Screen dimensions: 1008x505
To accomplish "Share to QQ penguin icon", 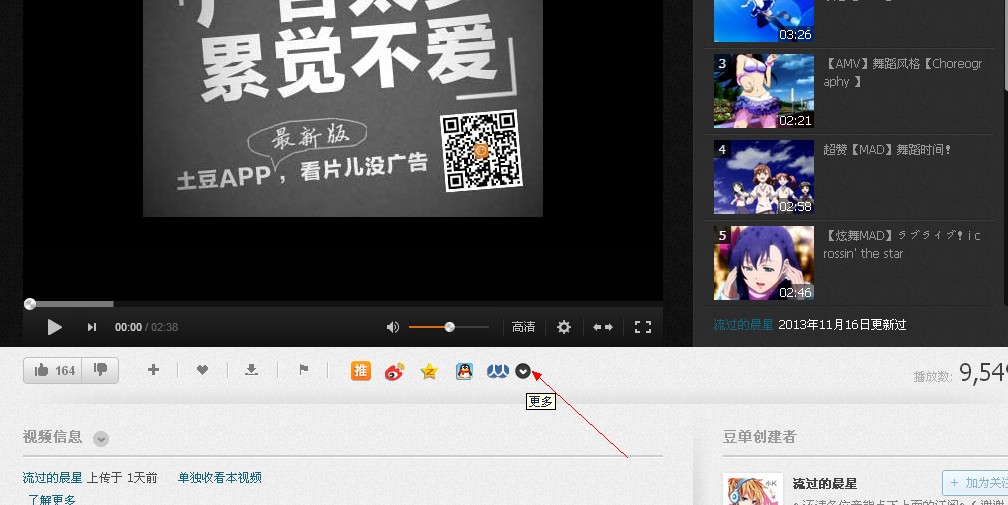I will coord(464,371).
